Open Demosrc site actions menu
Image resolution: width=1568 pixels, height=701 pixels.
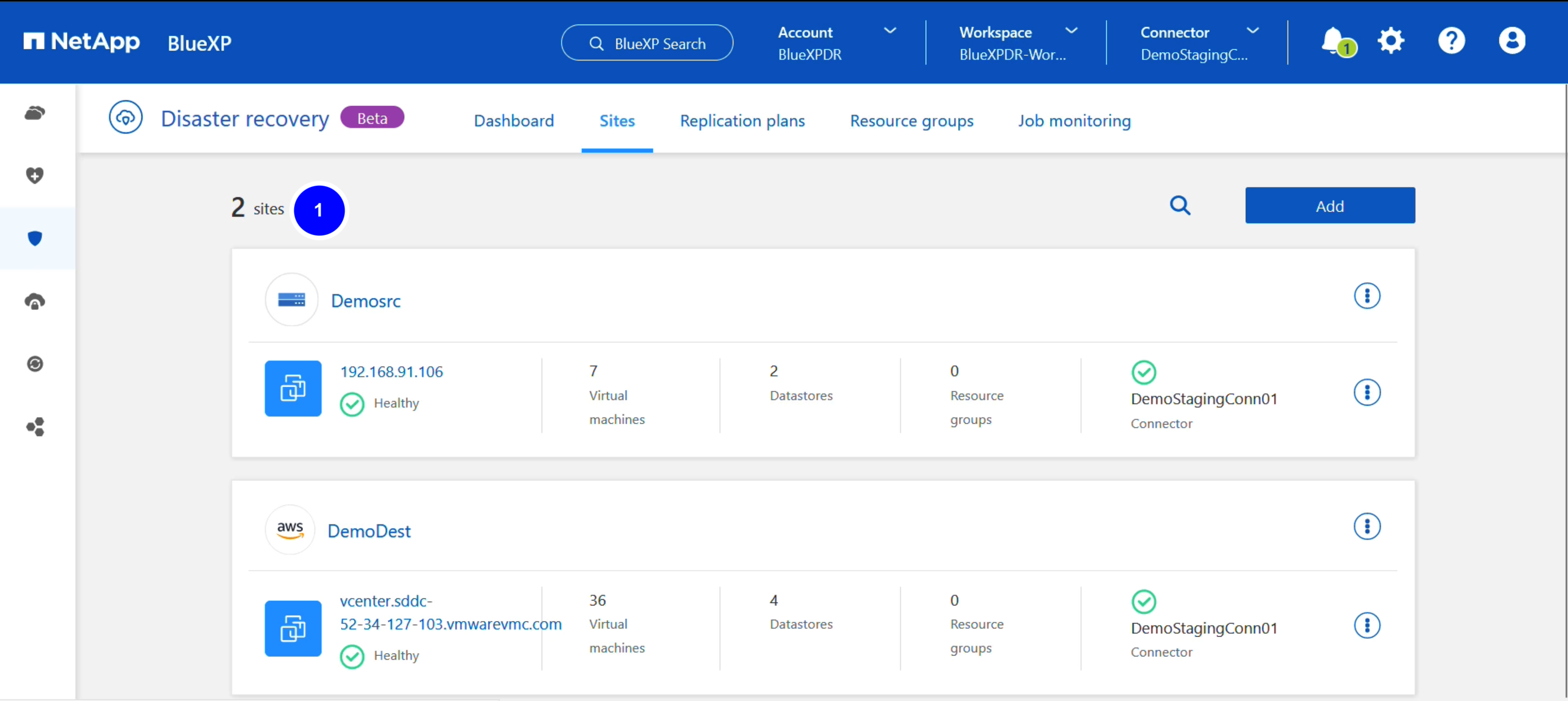1367,297
